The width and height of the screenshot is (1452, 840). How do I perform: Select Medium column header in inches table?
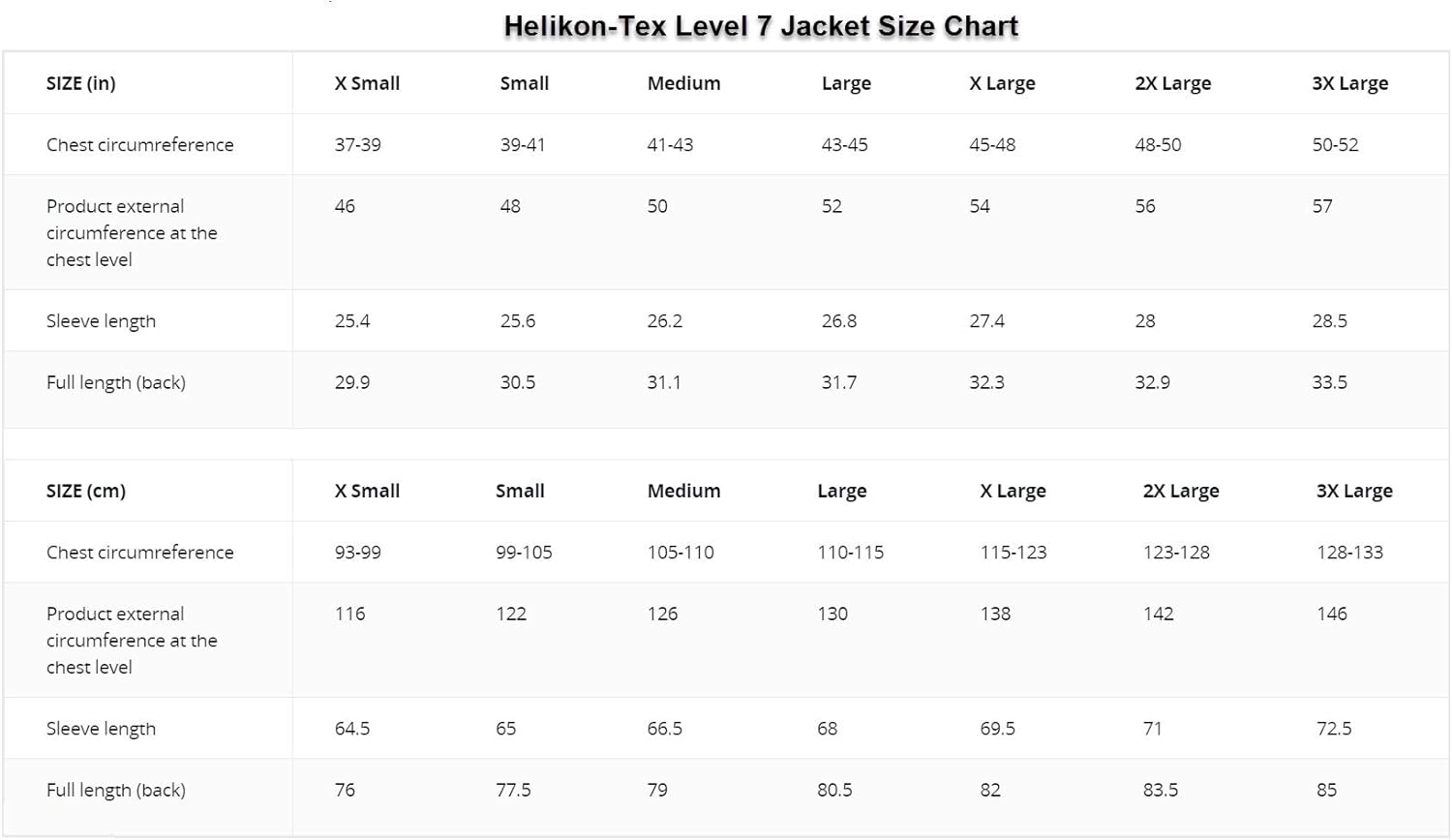[x=683, y=83]
